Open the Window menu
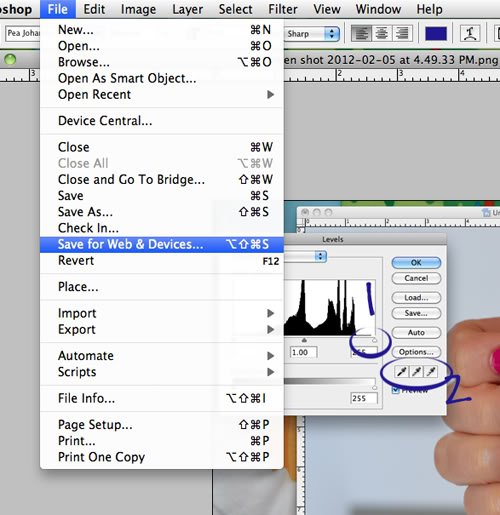This screenshot has height=515, width=500. [x=378, y=9]
